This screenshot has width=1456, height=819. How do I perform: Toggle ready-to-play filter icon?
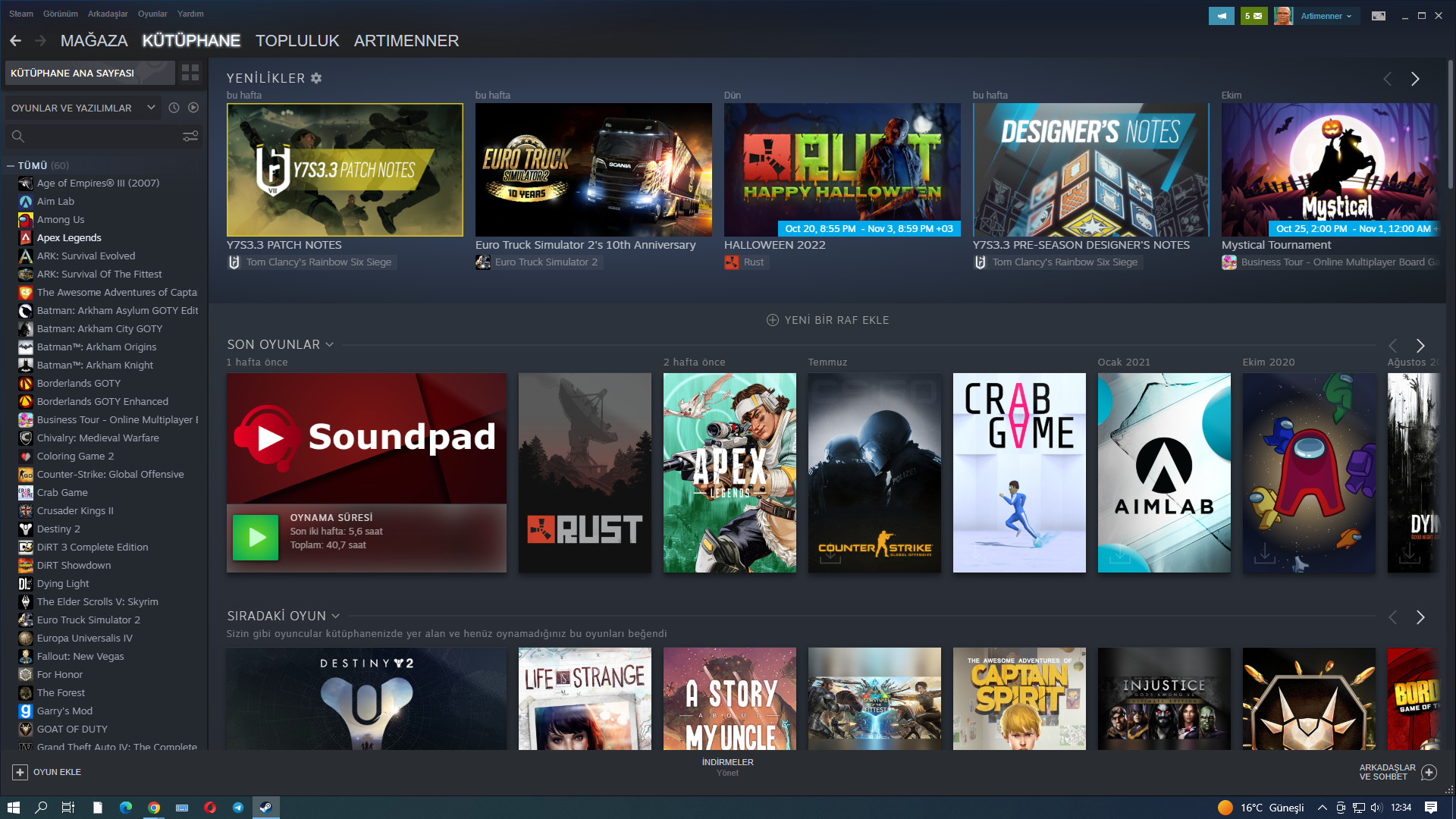(x=193, y=108)
